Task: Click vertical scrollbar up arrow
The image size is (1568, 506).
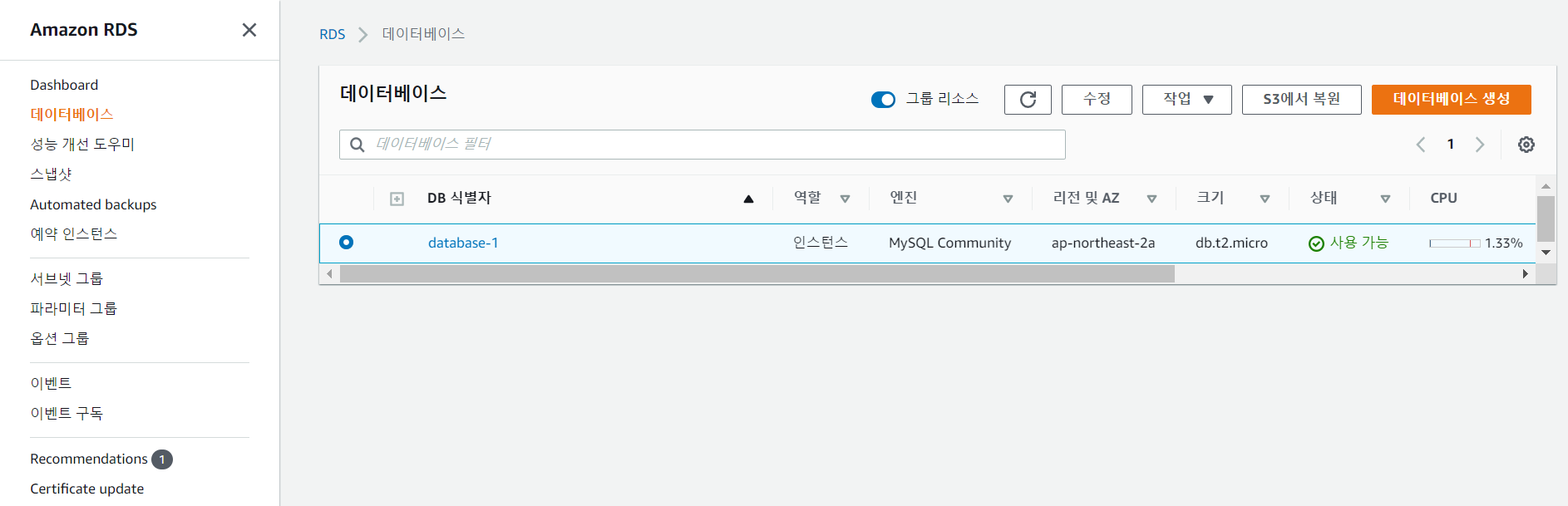Action: (1546, 187)
